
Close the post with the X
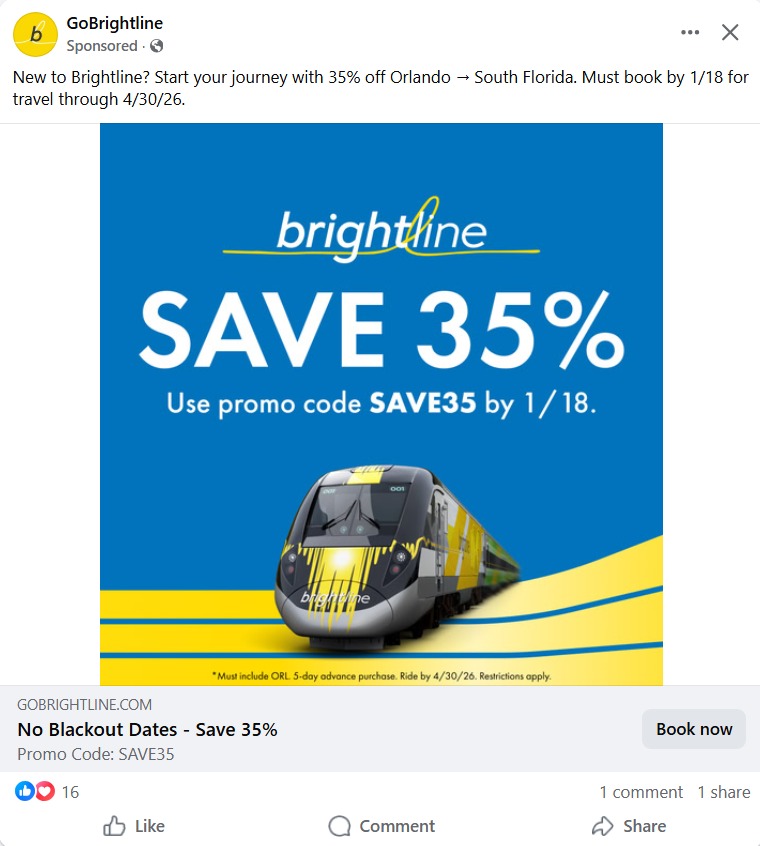pyautogui.click(x=730, y=32)
